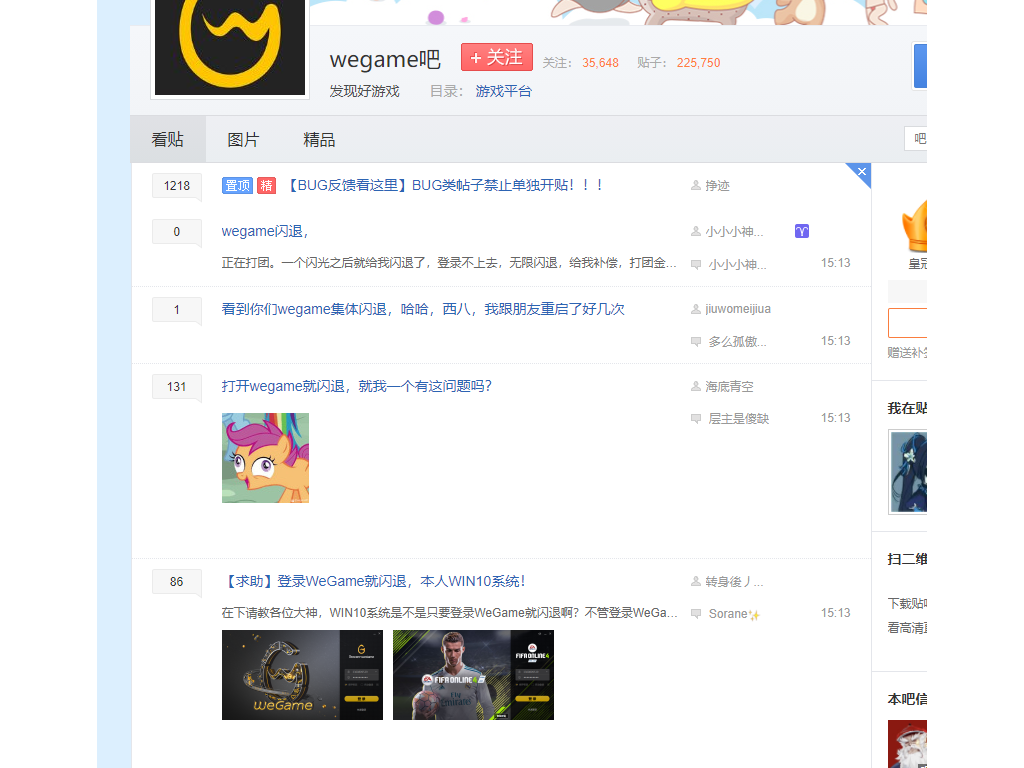
Task: Open the pinned BUG反馈看这里 post
Action: click(444, 185)
